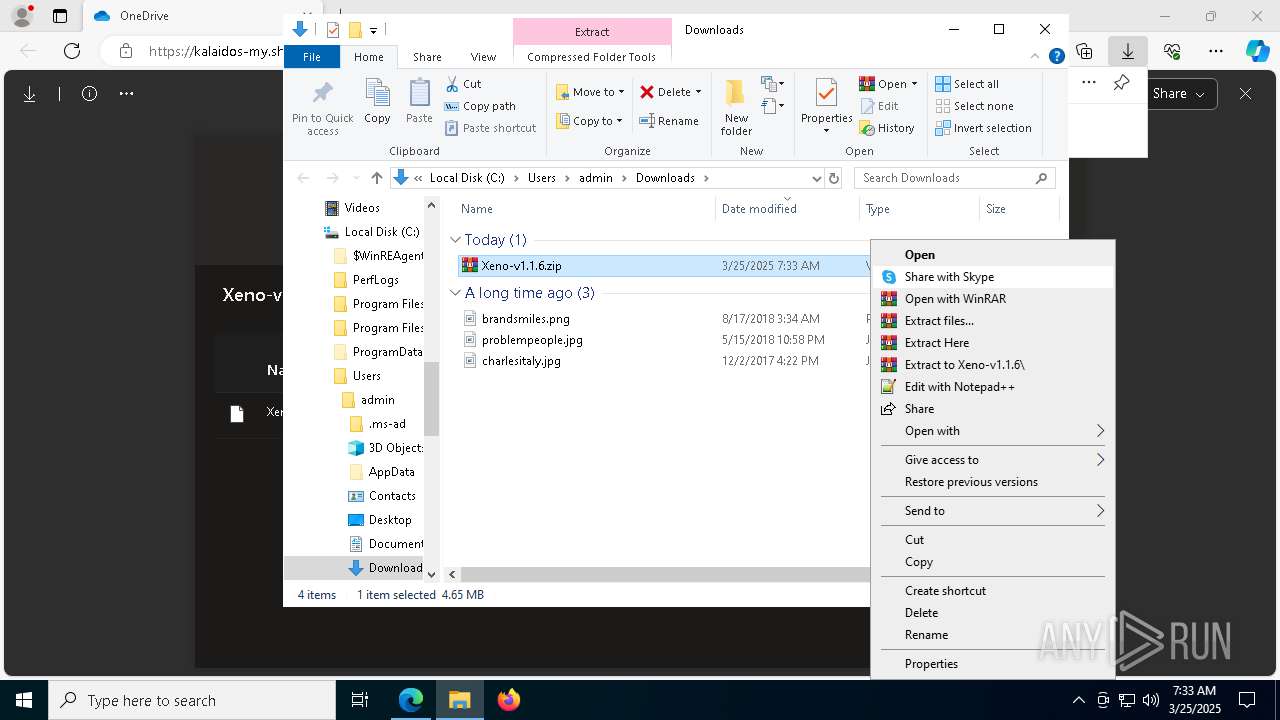Screen dimensions: 1280x720
Task: Switch to the Share ribbon tab
Action: point(427,57)
